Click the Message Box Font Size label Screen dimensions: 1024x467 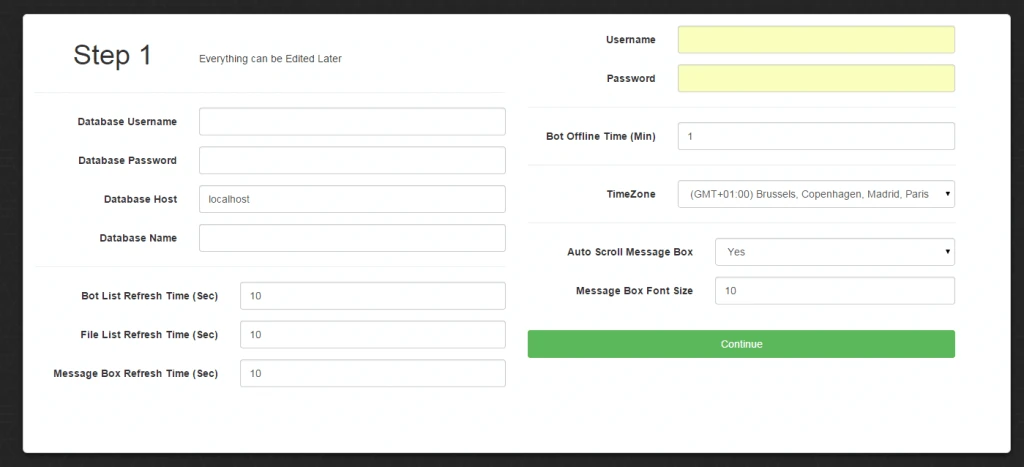pyautogui.click(x=634, y=291)
